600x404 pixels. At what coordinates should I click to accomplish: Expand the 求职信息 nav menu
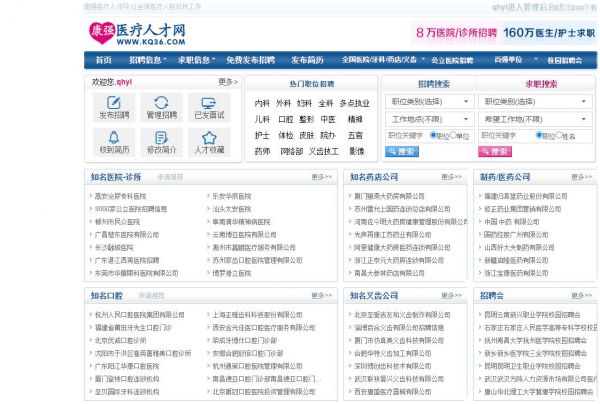[x=196, y=60]
